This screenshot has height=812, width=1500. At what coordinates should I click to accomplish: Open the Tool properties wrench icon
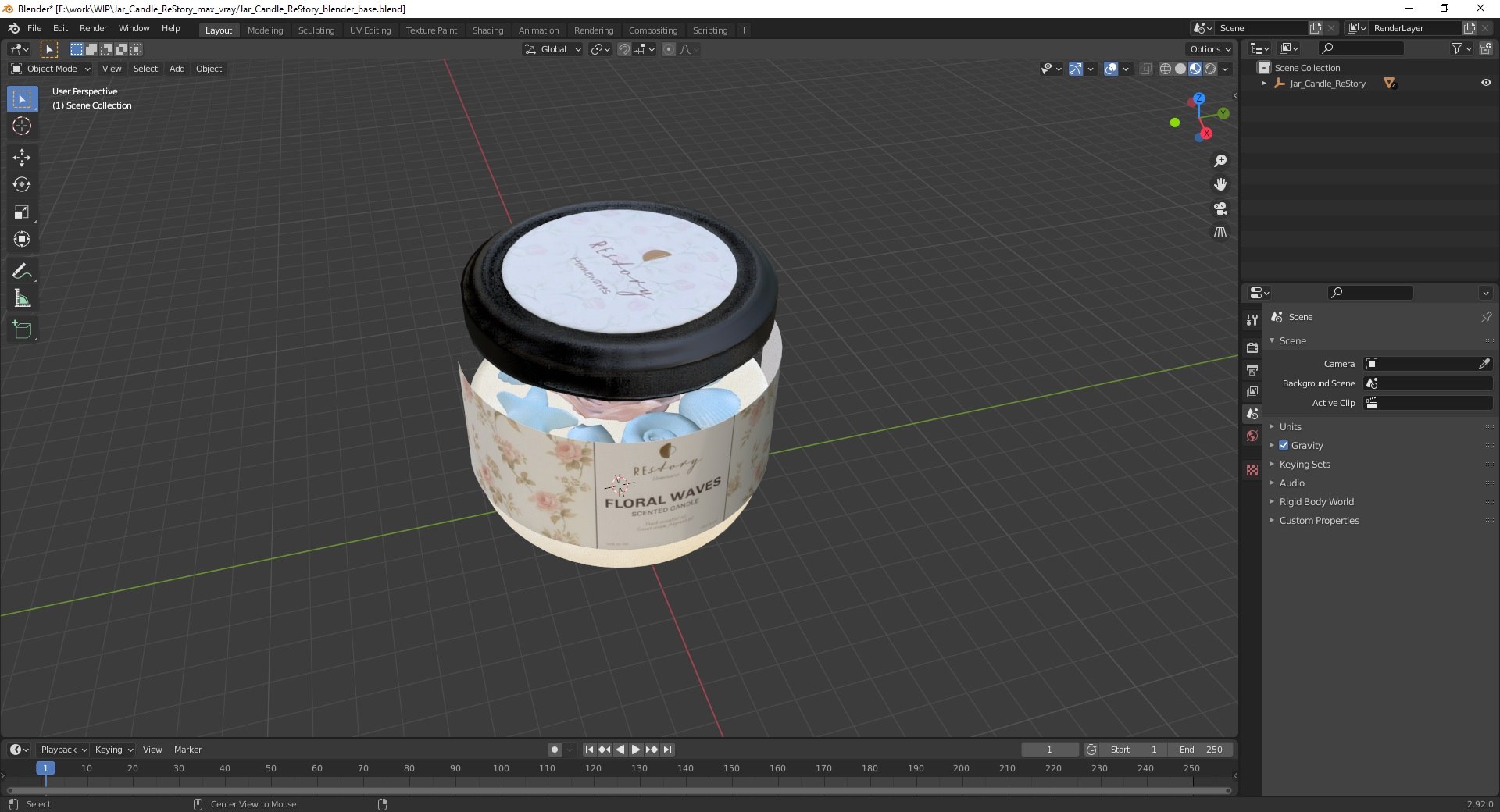(1252, 320)
